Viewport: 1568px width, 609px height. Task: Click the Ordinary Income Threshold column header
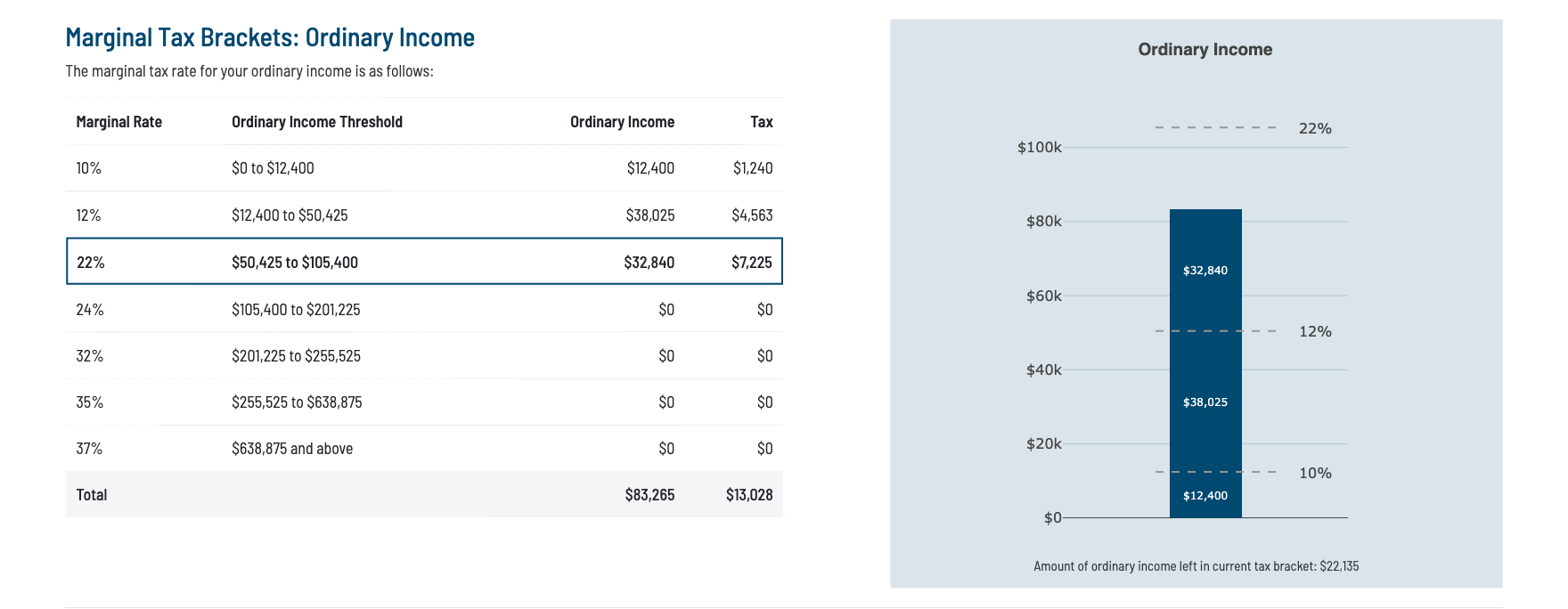click(316, 122)
